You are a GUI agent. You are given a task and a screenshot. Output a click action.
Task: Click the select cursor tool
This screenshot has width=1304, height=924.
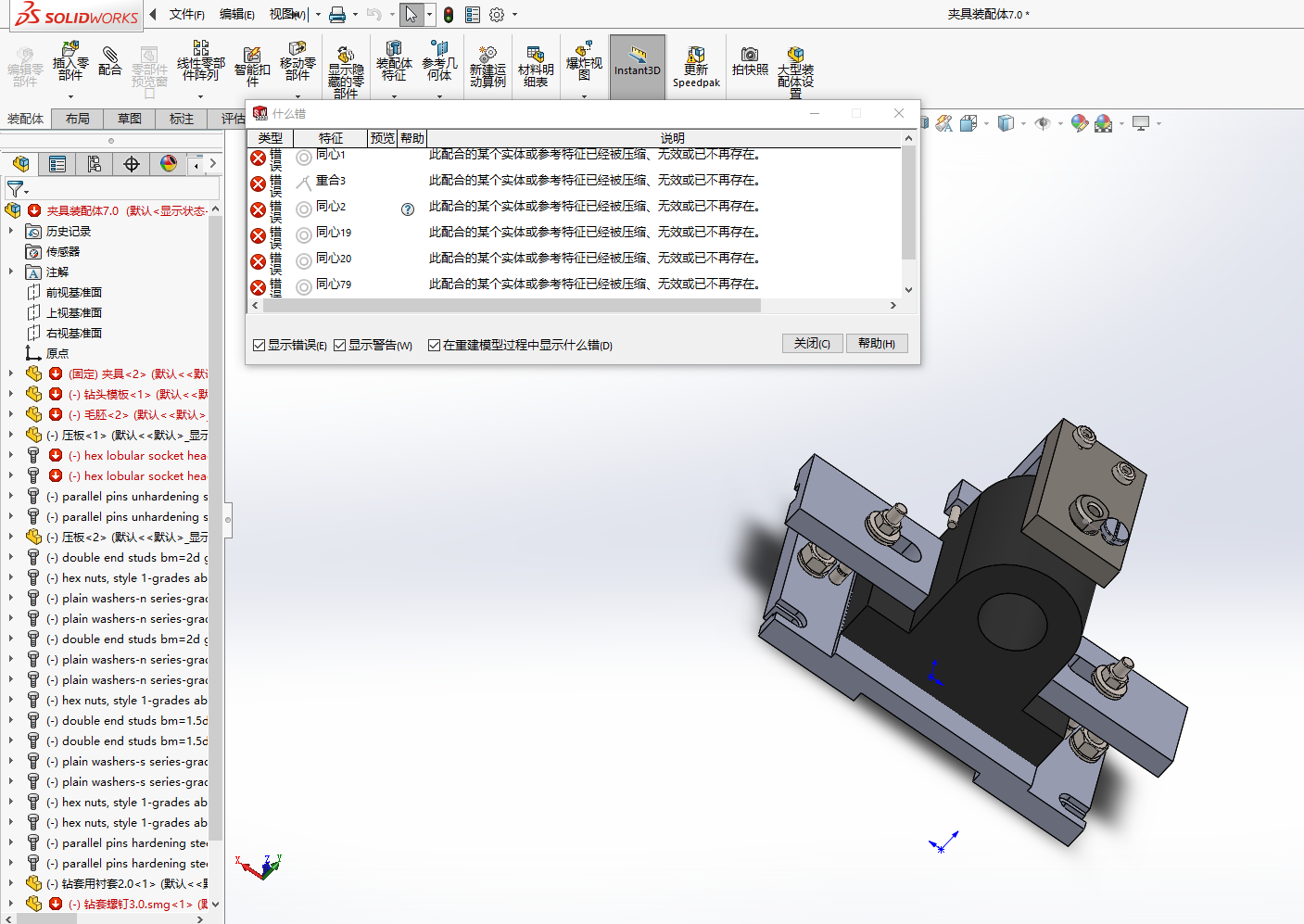[411, 15]
